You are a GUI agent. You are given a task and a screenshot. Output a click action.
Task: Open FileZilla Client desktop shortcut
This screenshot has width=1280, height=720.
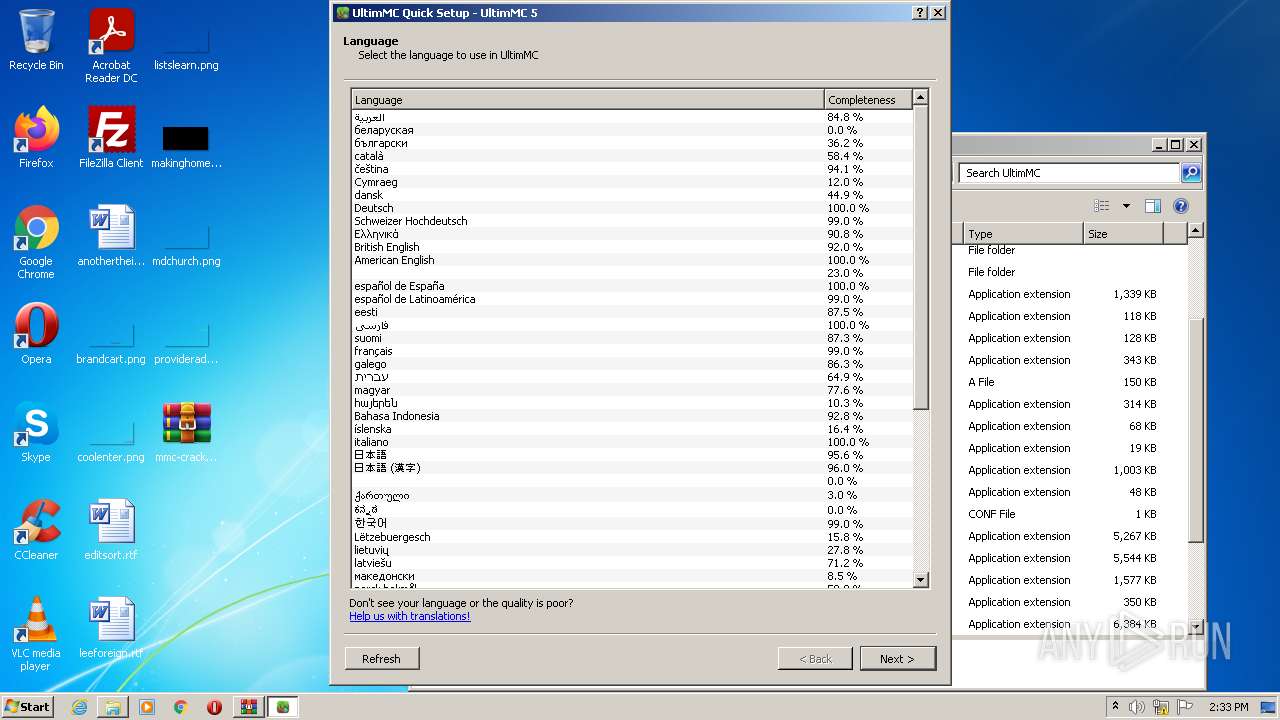111,137
